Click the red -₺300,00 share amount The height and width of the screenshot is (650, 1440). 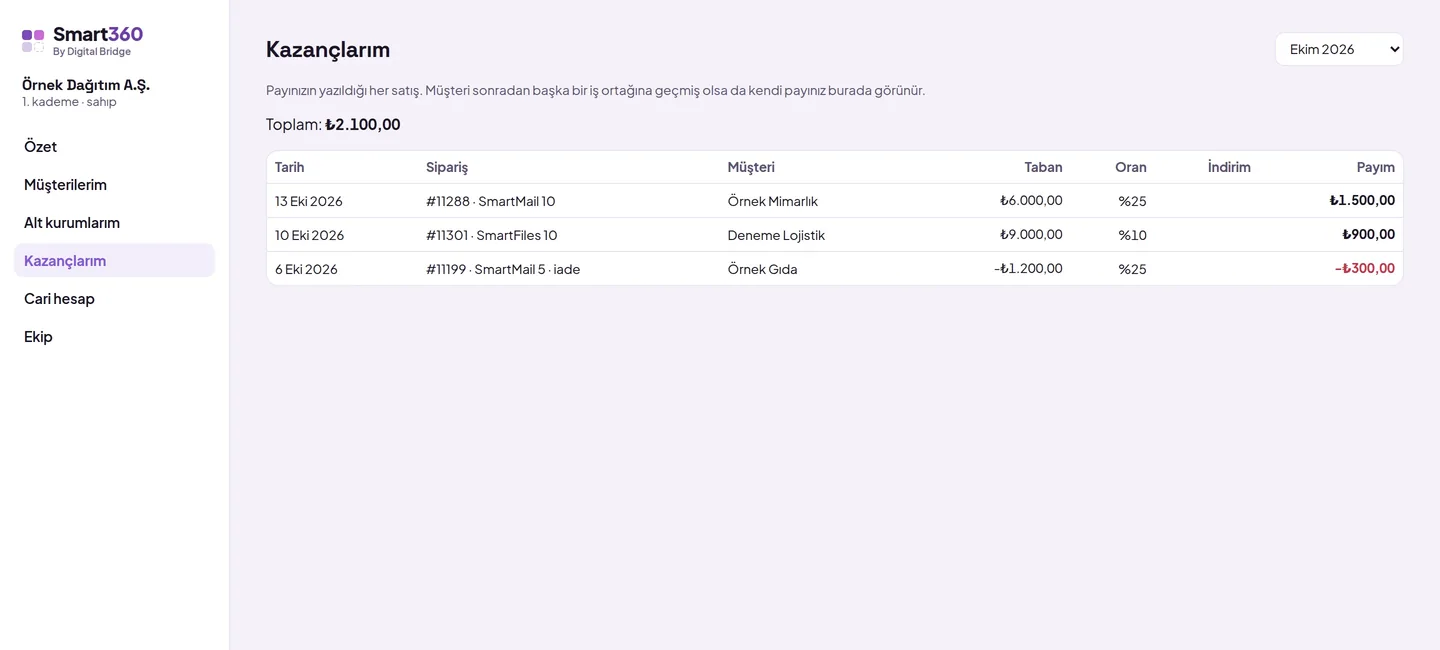point(1365,268)
